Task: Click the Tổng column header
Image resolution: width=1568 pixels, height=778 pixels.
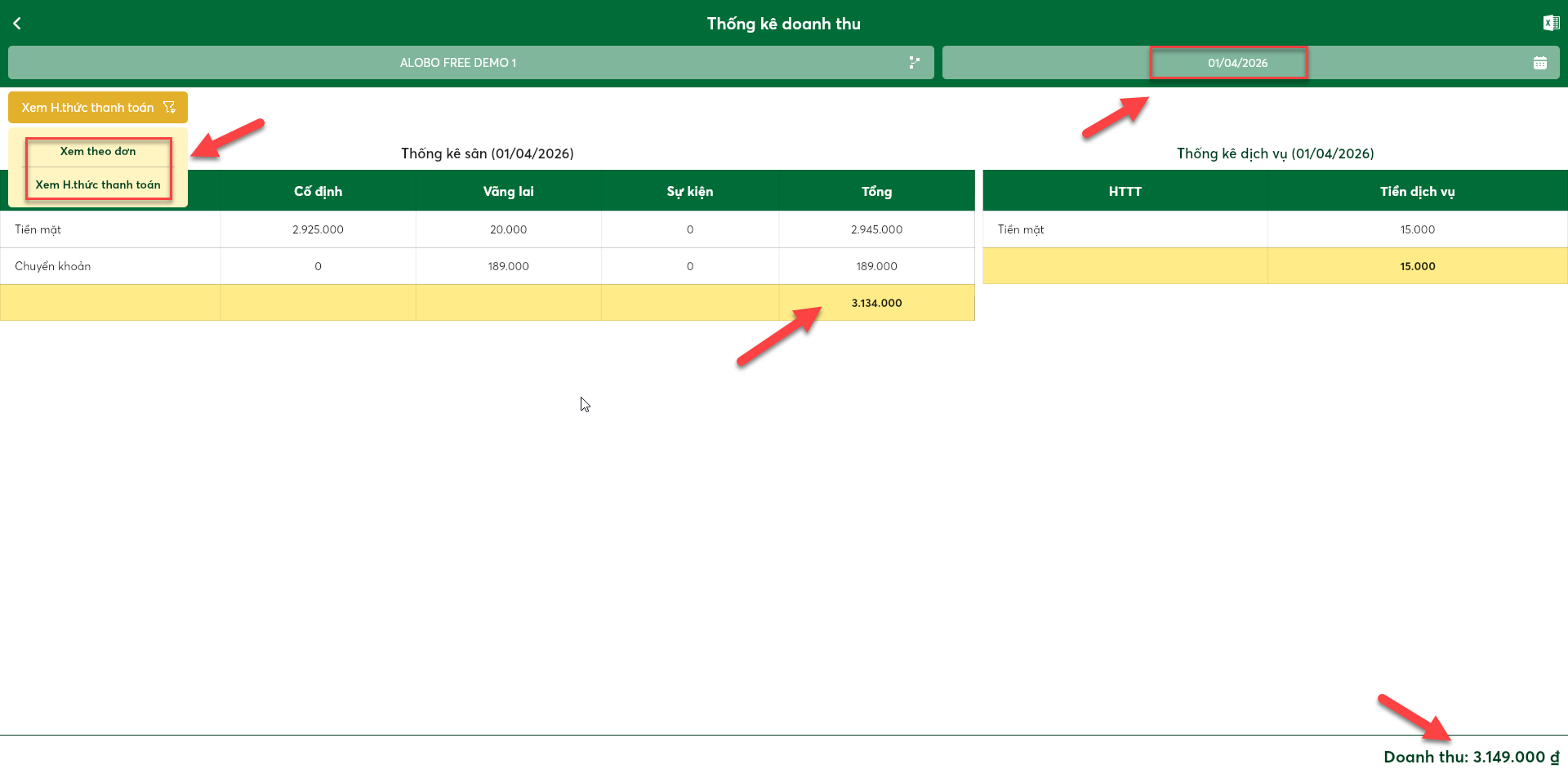Action: (876, 191)
